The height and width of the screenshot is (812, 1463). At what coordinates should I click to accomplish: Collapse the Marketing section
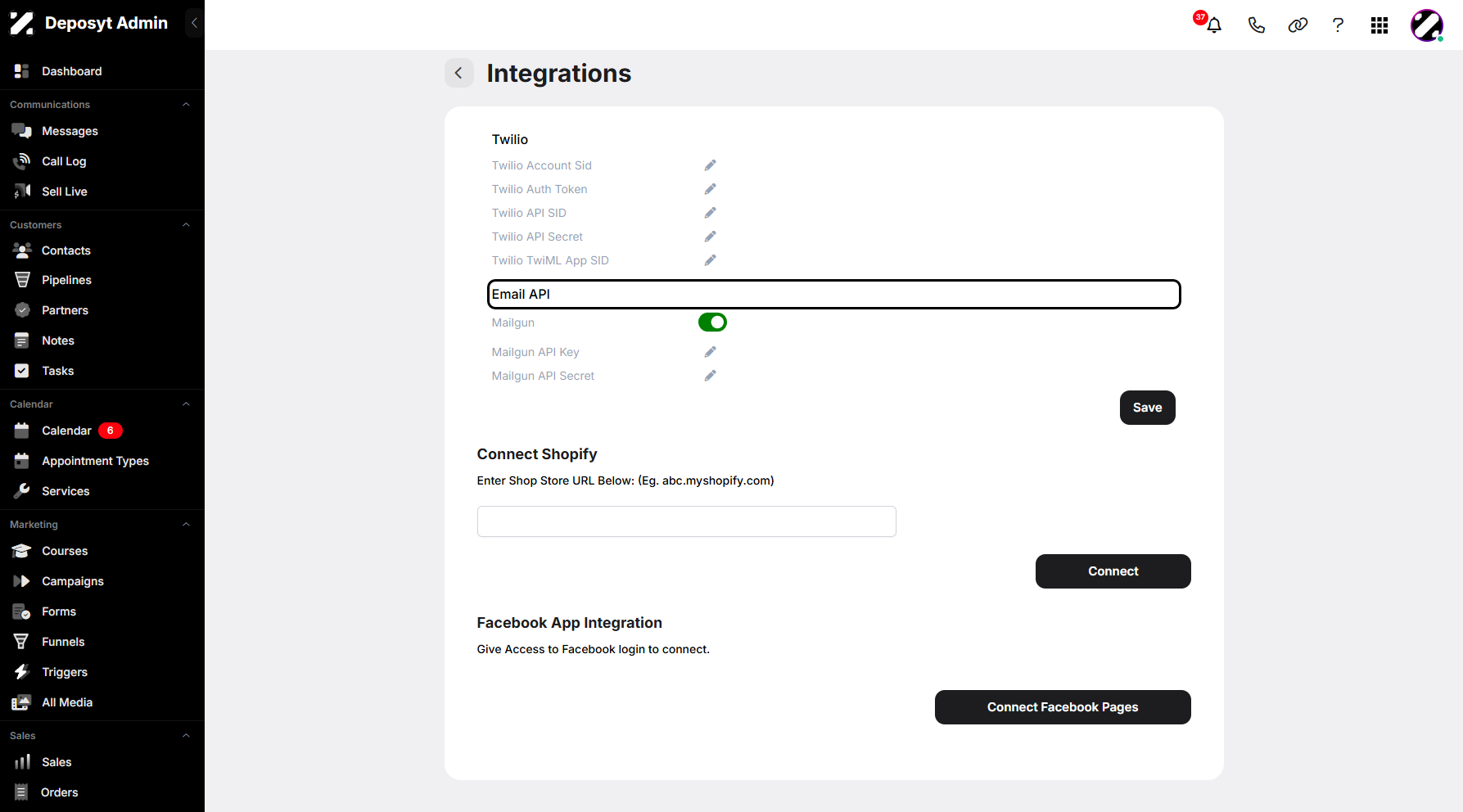click(x=186, y=525)
